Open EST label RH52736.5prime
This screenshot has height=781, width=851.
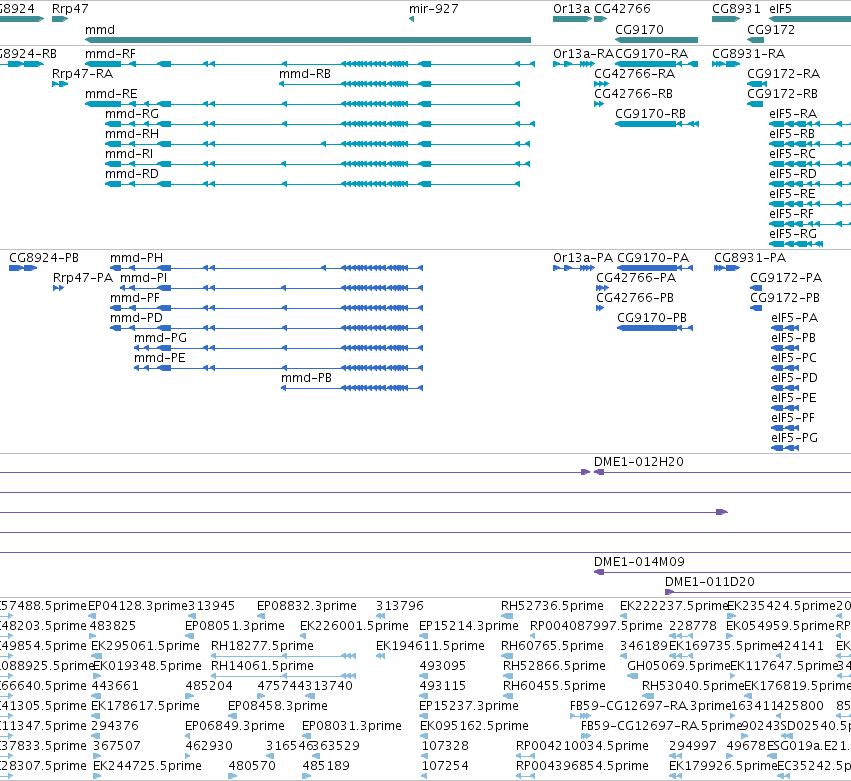point(552,606)
